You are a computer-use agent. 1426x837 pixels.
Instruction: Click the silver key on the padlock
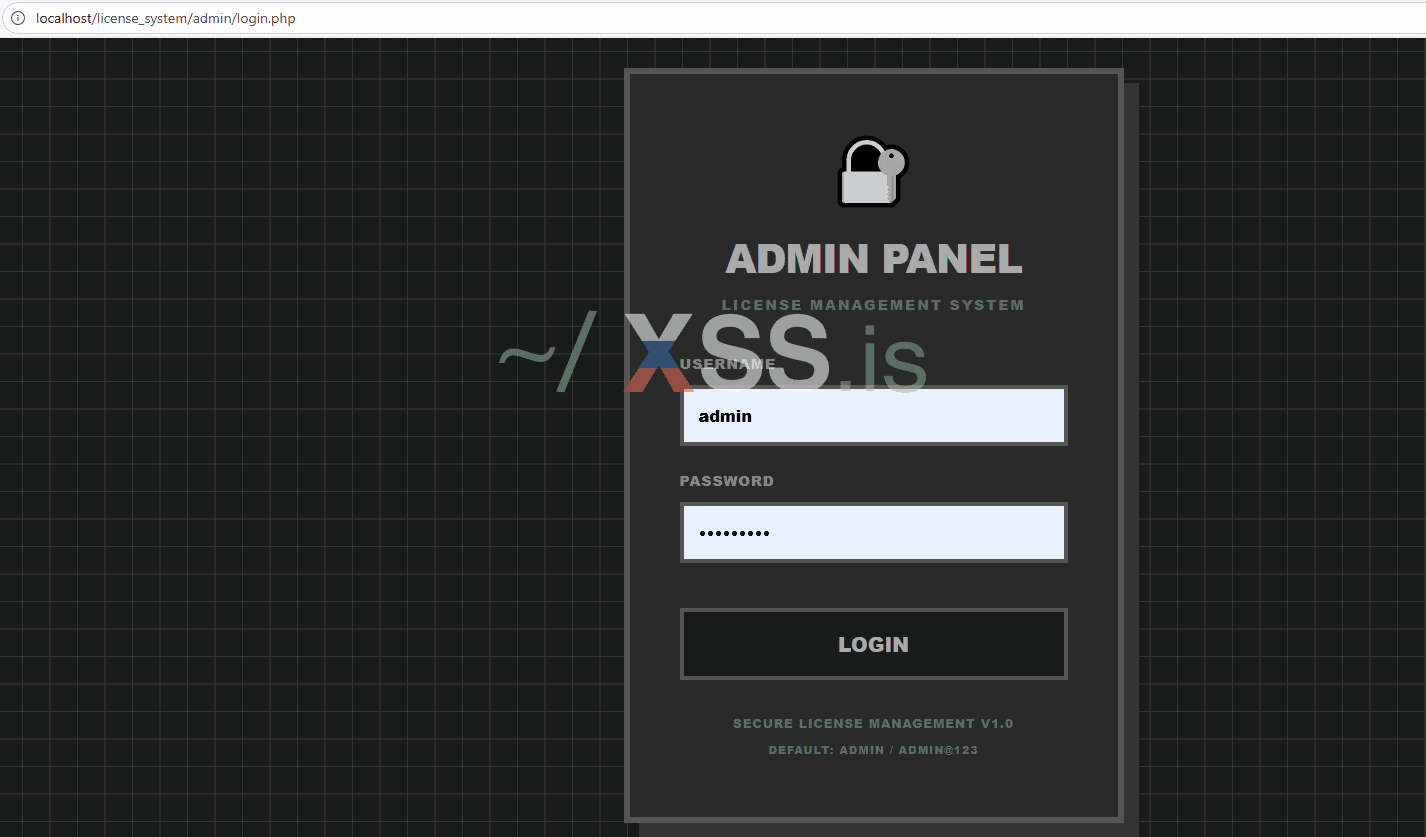(893, 172)
